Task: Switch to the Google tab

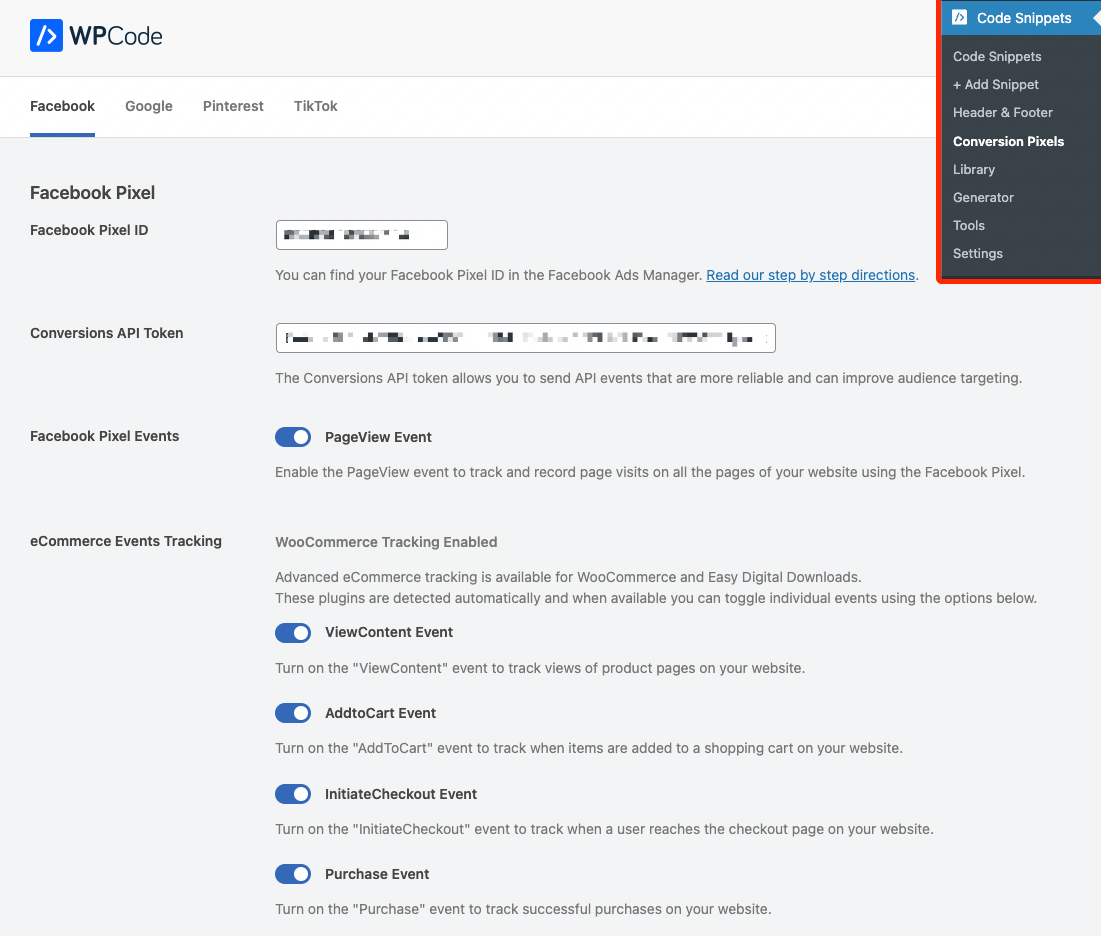Action: [149, 106]
